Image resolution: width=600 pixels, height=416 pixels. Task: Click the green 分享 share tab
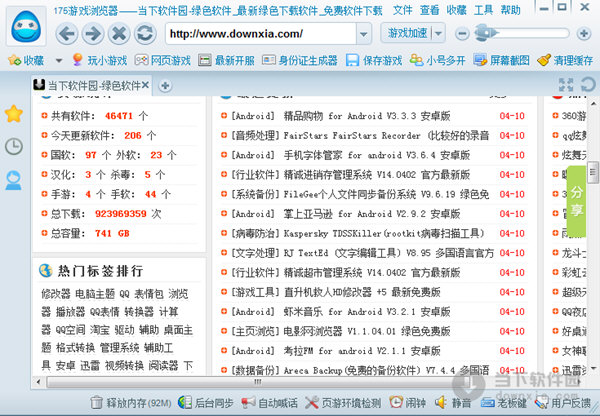click(576, 201)
